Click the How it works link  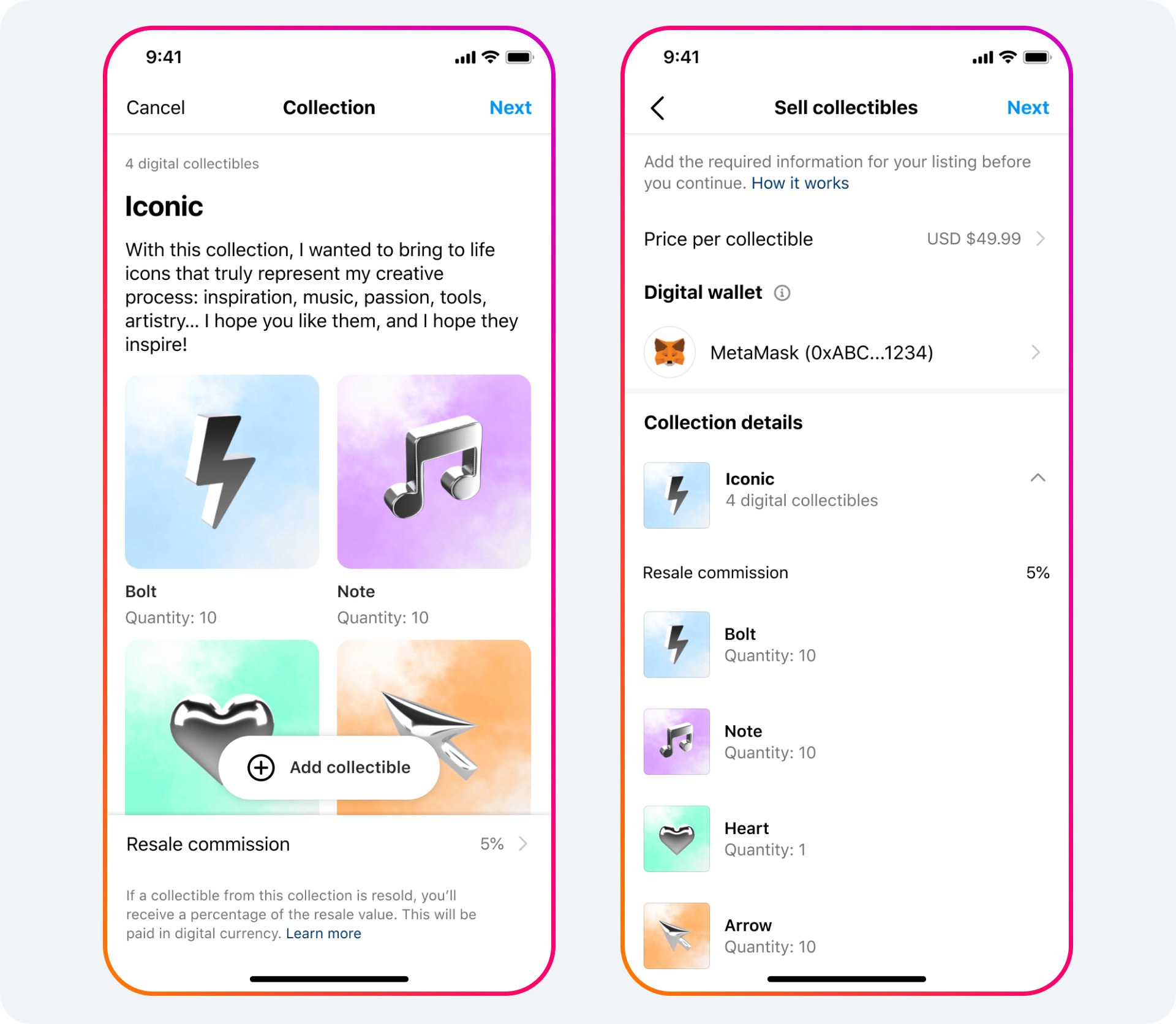tap(800, 184)
